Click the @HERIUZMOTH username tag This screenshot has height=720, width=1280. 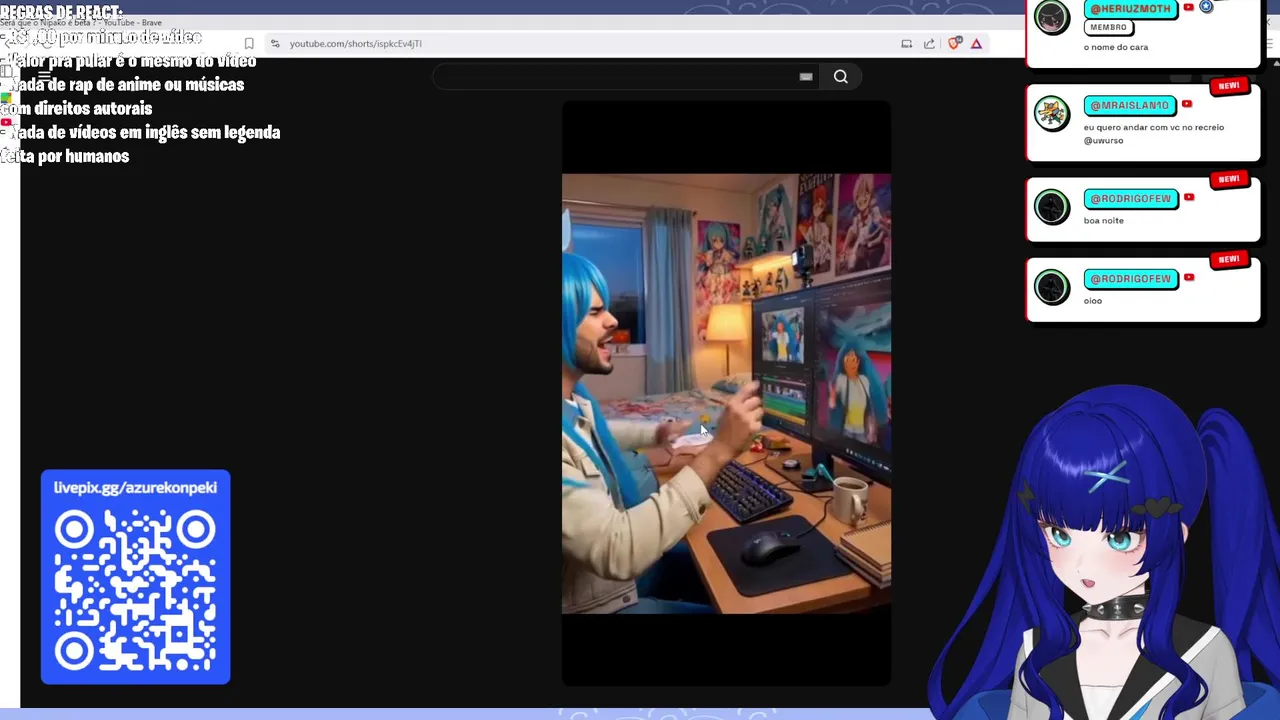pos(1130,8)
